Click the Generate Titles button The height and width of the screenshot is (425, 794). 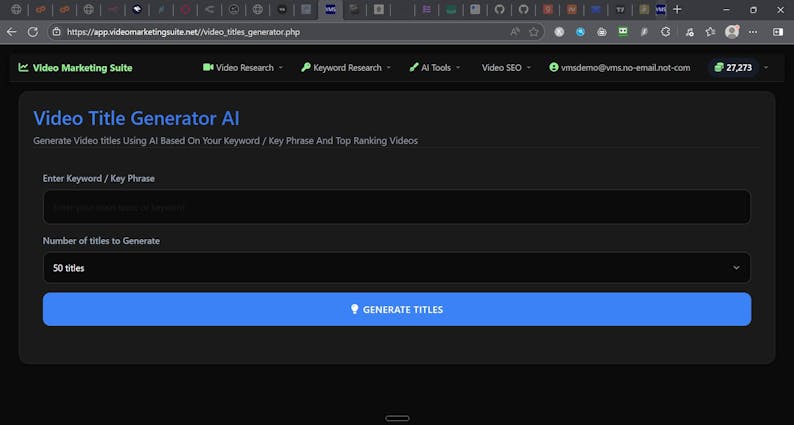396,309
